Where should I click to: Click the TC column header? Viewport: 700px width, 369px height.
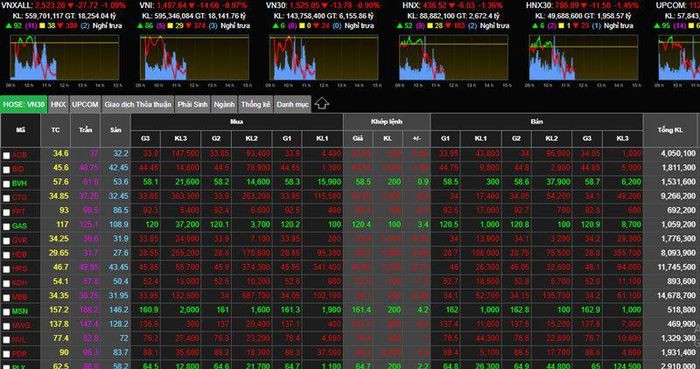tap(55, 130)
